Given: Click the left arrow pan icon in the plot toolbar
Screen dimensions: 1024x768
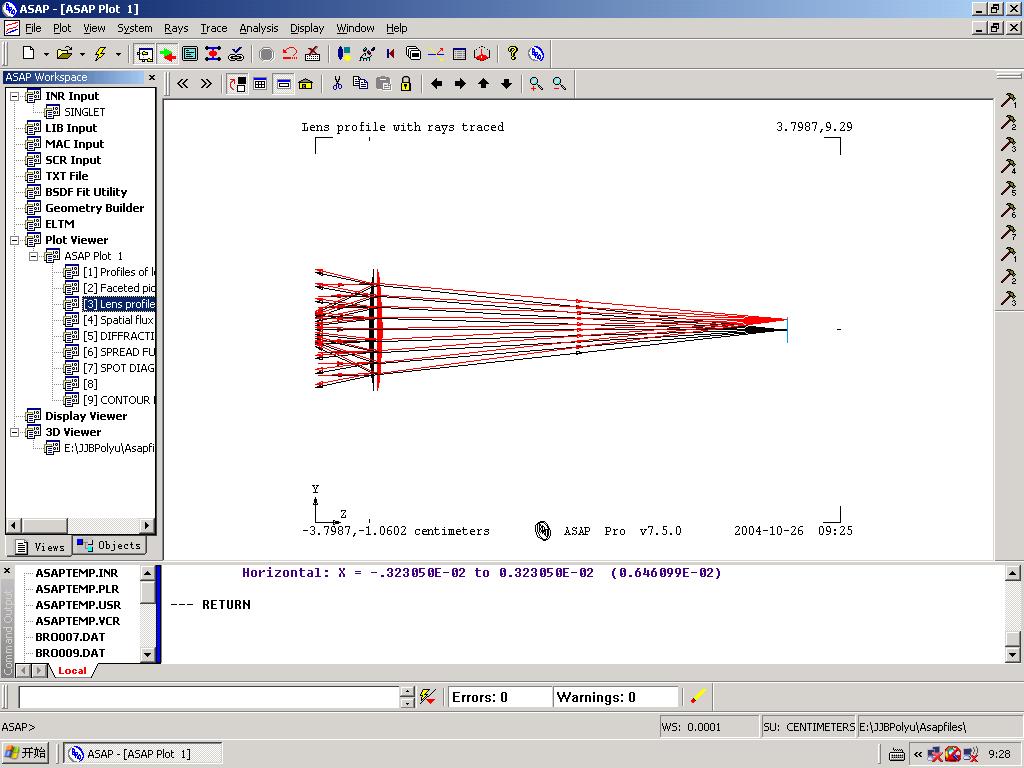Looking at the screenshot, I should click(x=437, y=84).
